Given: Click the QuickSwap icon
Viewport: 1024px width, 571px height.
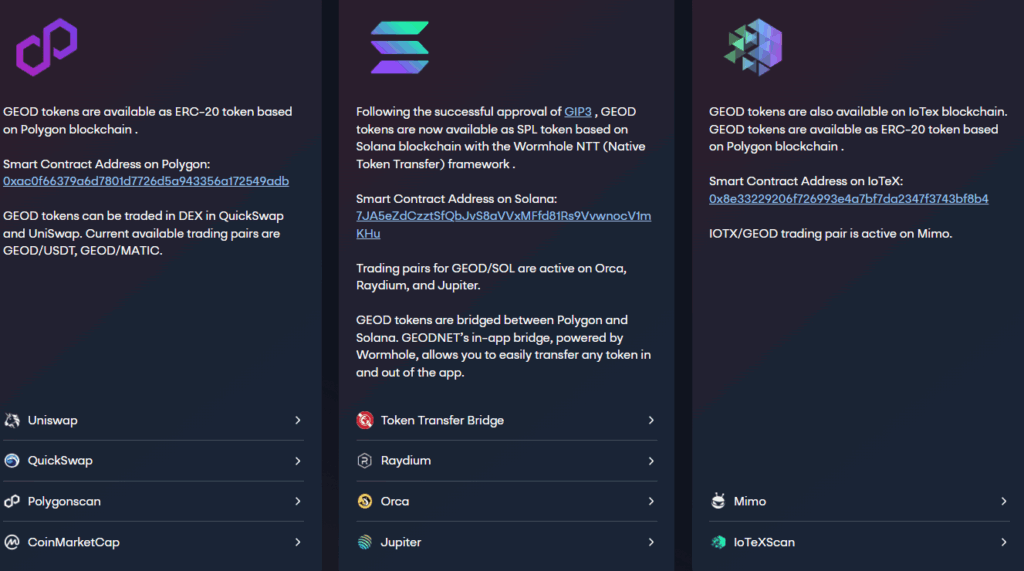Looking at the screenshot, I should coord(12,461).
